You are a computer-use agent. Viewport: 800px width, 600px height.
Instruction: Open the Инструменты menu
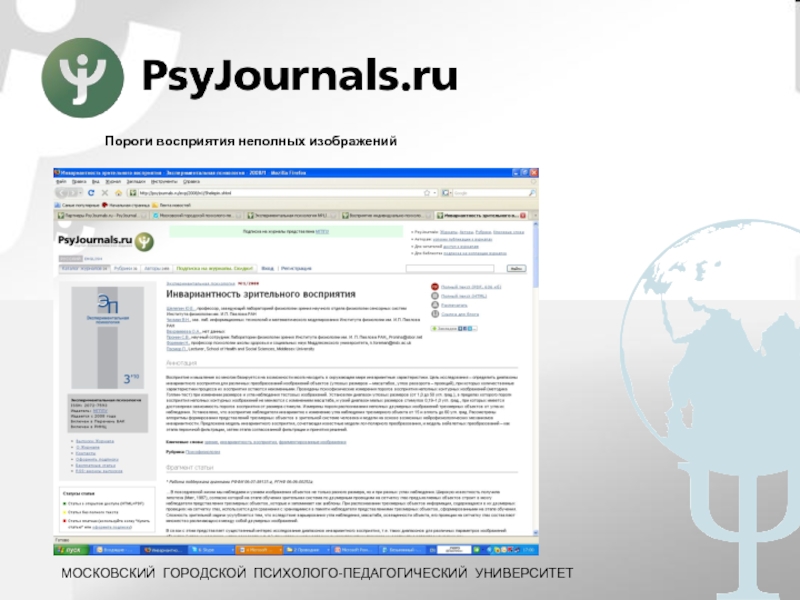164,182
